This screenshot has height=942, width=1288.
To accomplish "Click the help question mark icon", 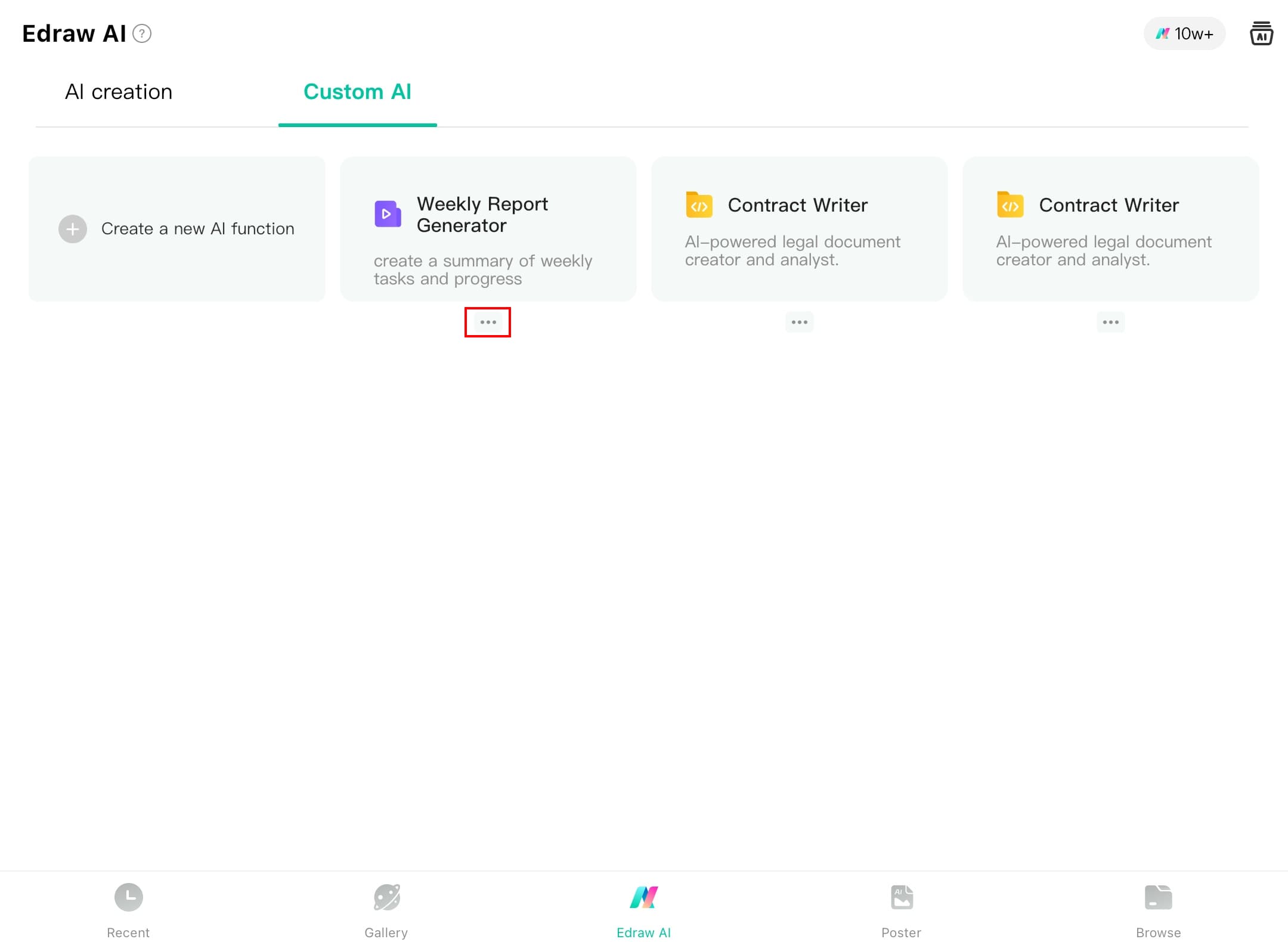I will tap(142, 33).
